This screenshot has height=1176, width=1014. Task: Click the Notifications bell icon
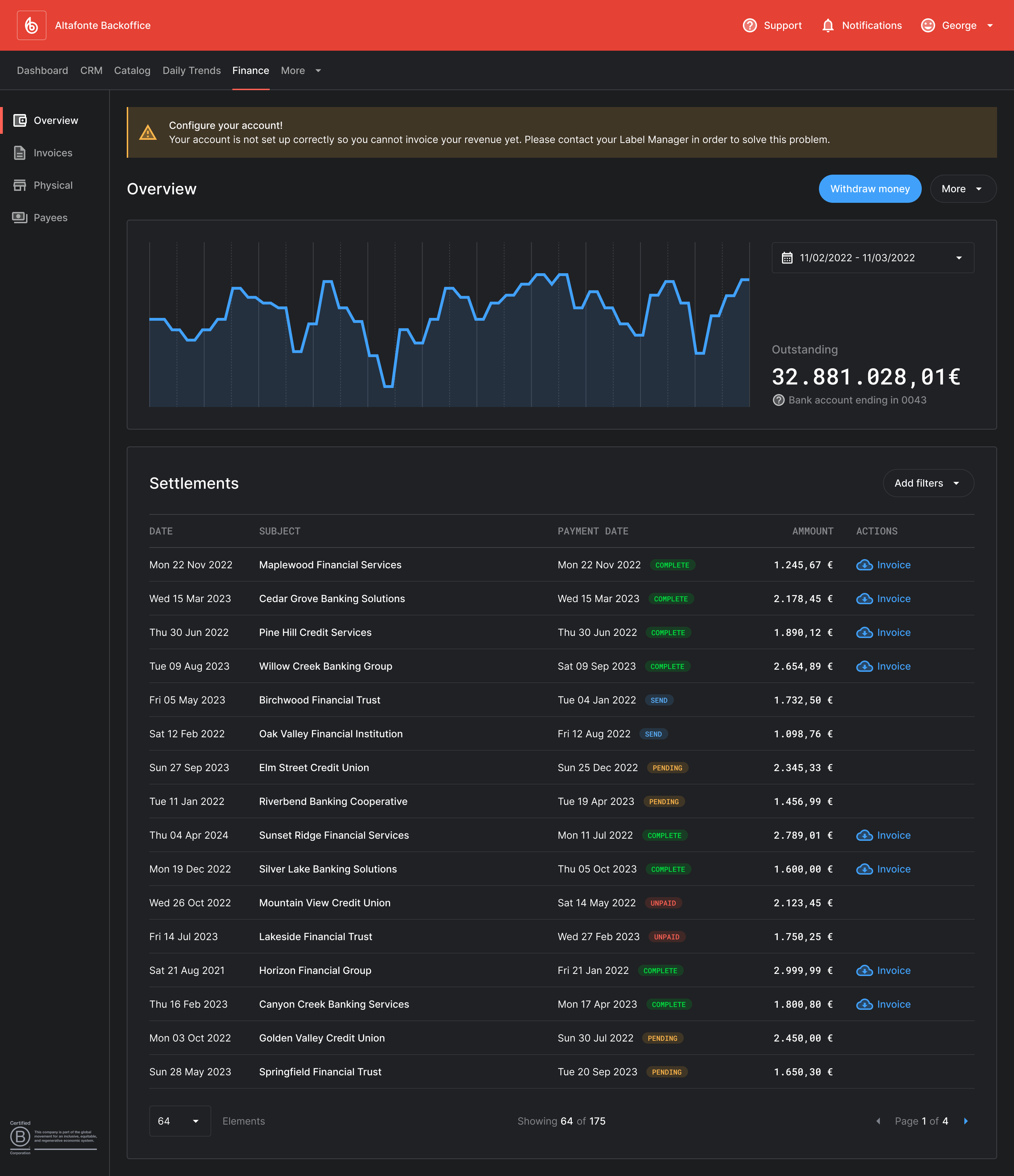[827, 26]
